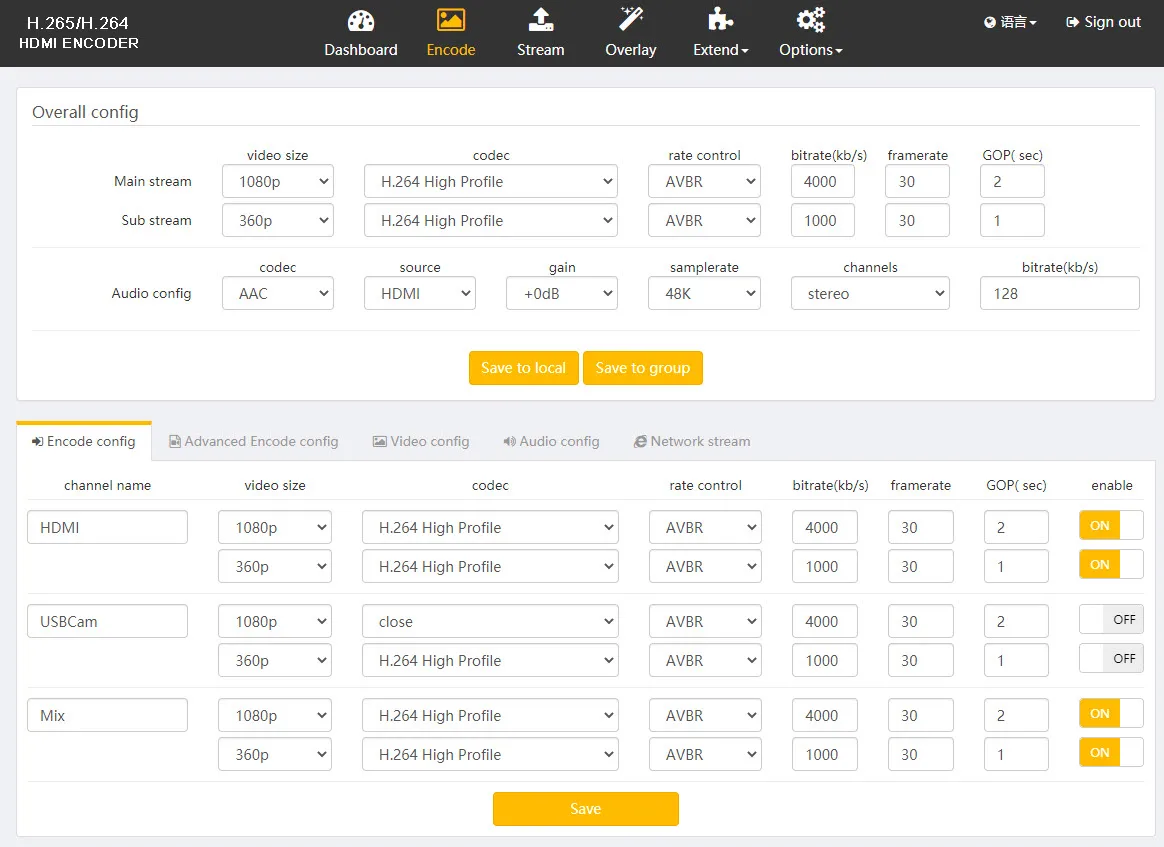Open the Dashboard gauge icon

[x=360, y=20]
